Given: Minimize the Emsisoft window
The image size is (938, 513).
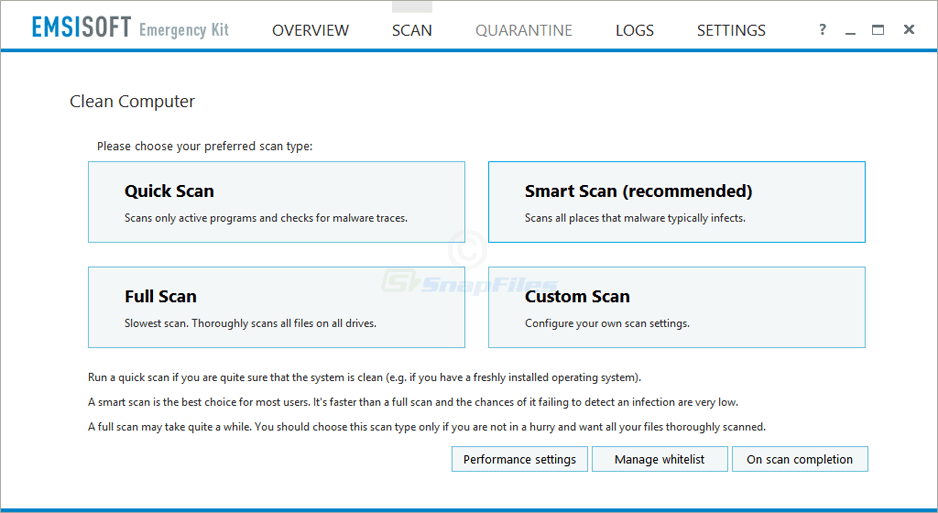Looking at the screenshot, I should tap(850, 31).
